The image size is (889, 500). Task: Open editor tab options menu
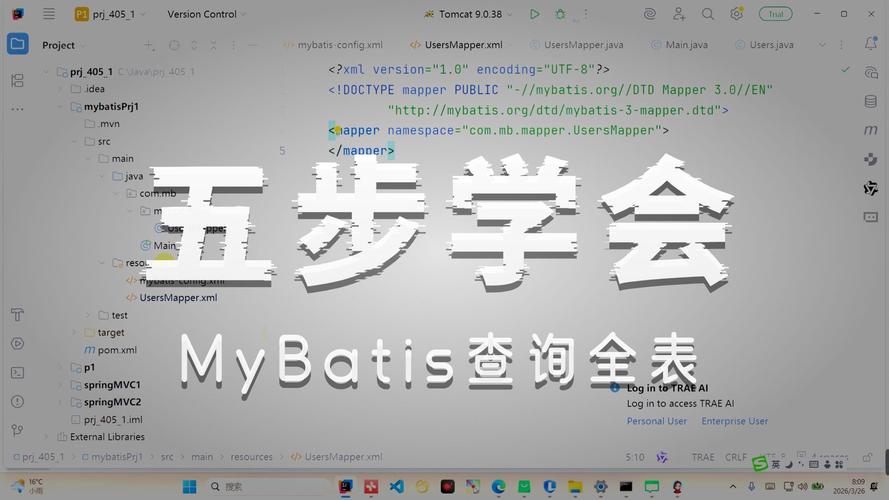click(841, 45)
